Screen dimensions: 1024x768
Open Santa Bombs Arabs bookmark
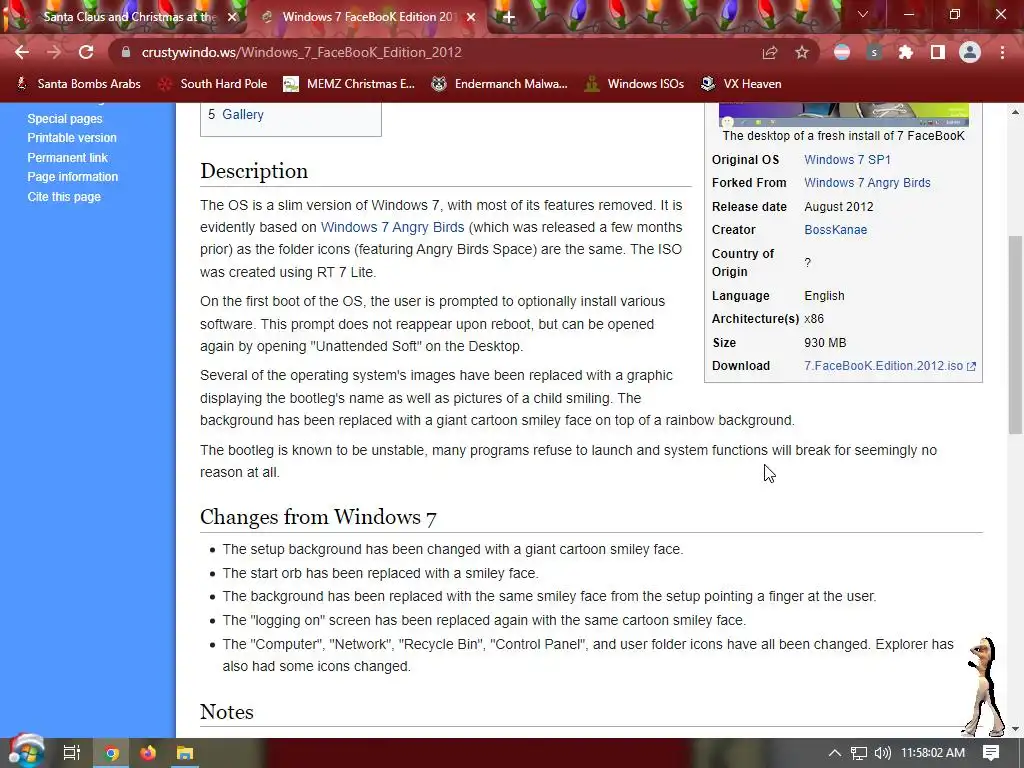click(78, 84)
